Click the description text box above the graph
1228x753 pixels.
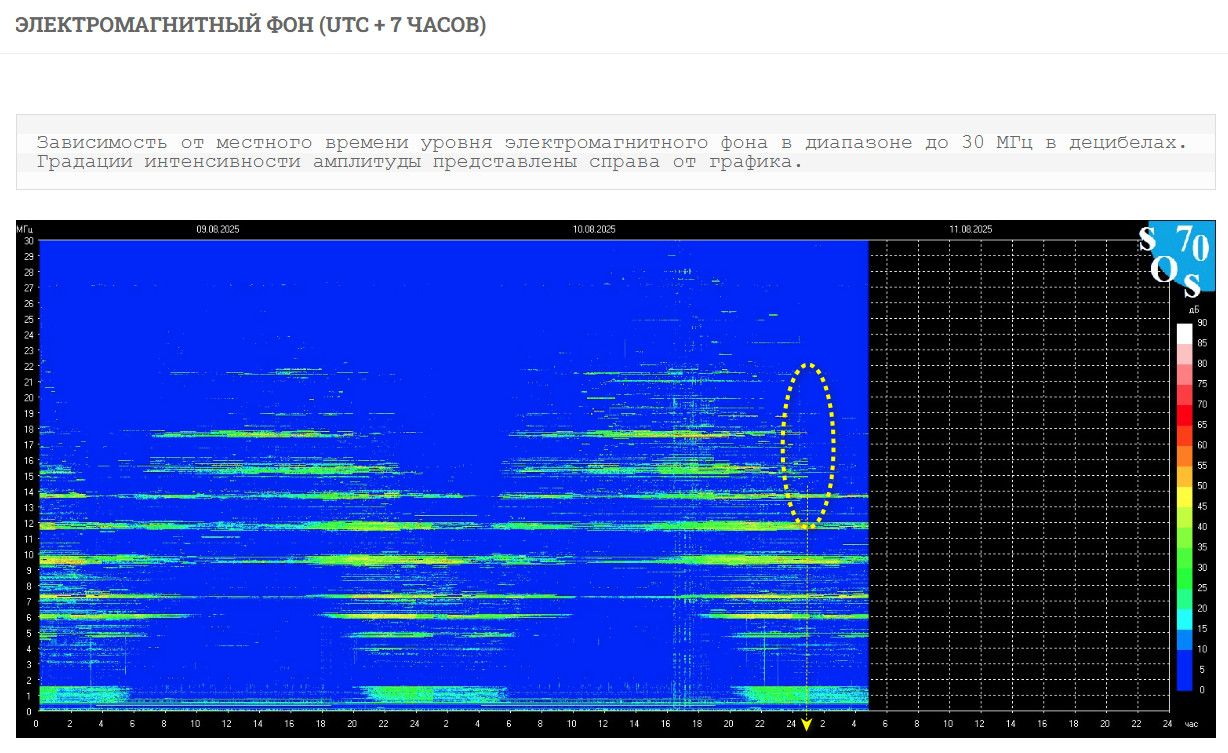(614, 152)
